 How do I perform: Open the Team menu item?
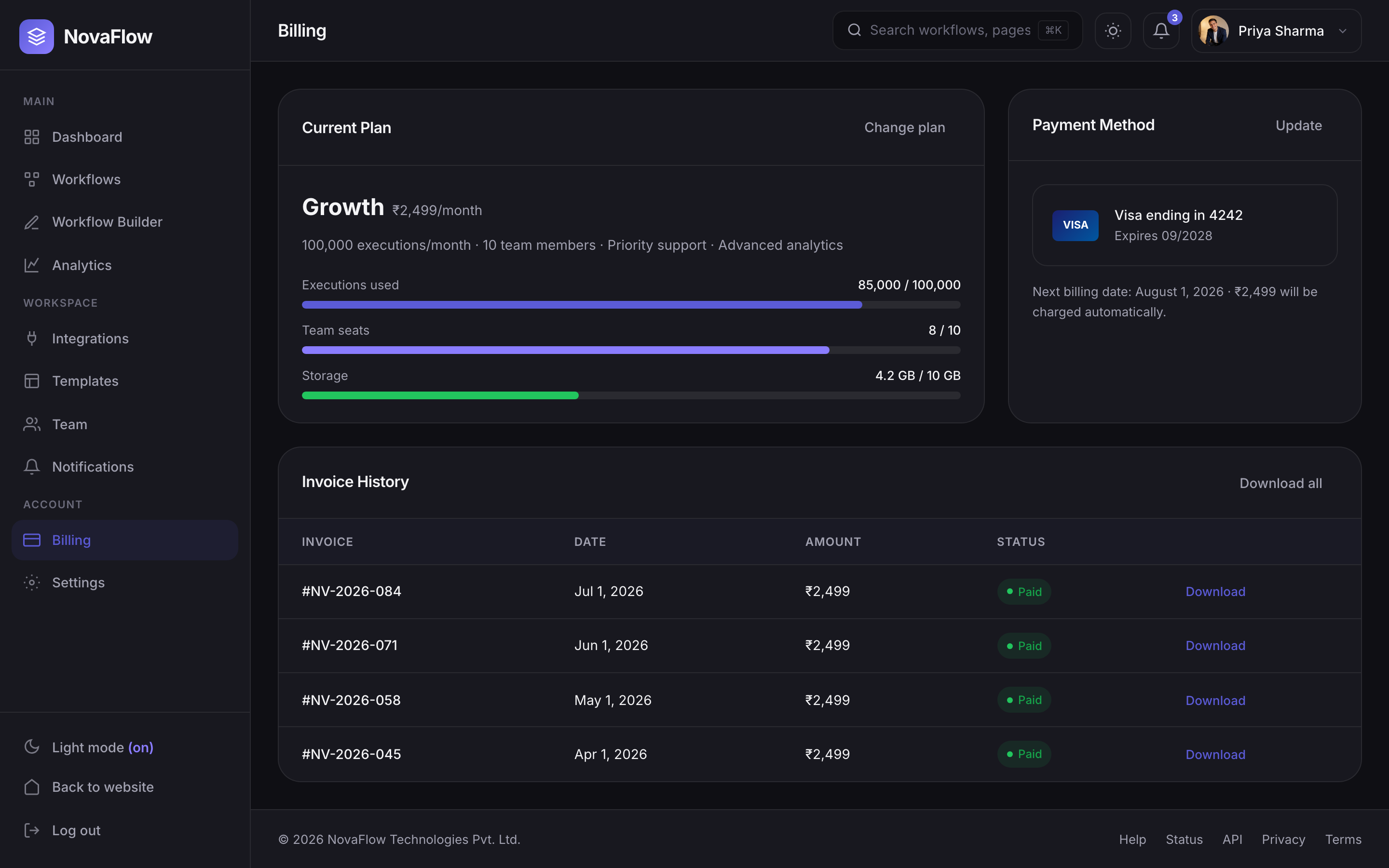click(124, 424)
